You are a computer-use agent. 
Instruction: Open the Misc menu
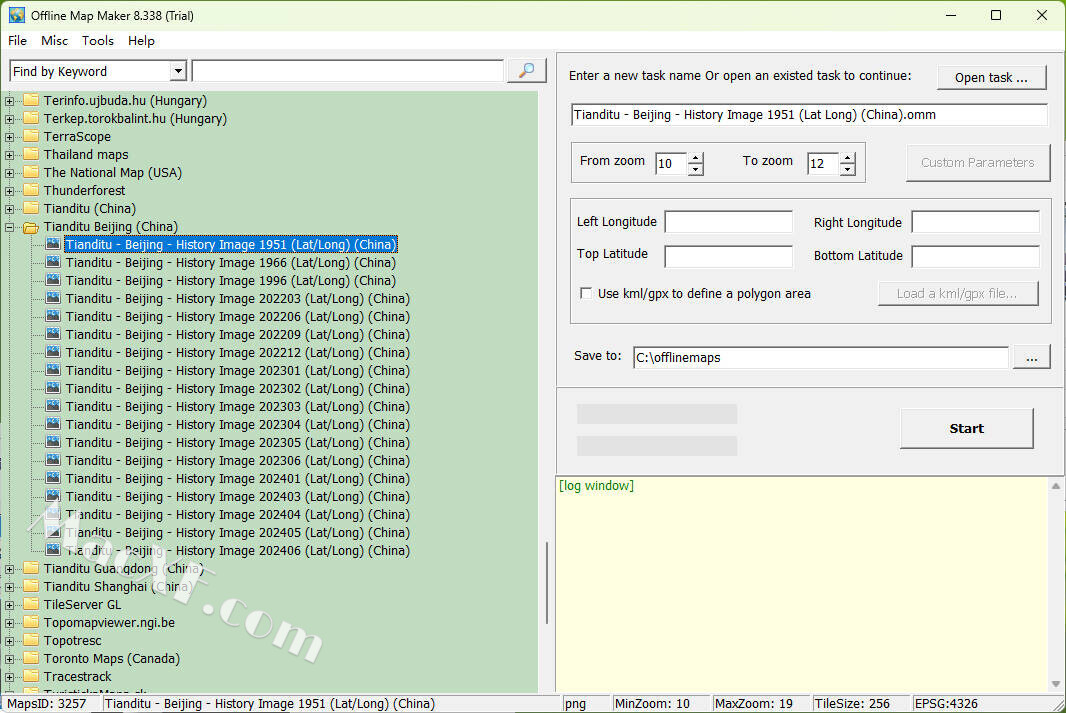tap(54, 41)
